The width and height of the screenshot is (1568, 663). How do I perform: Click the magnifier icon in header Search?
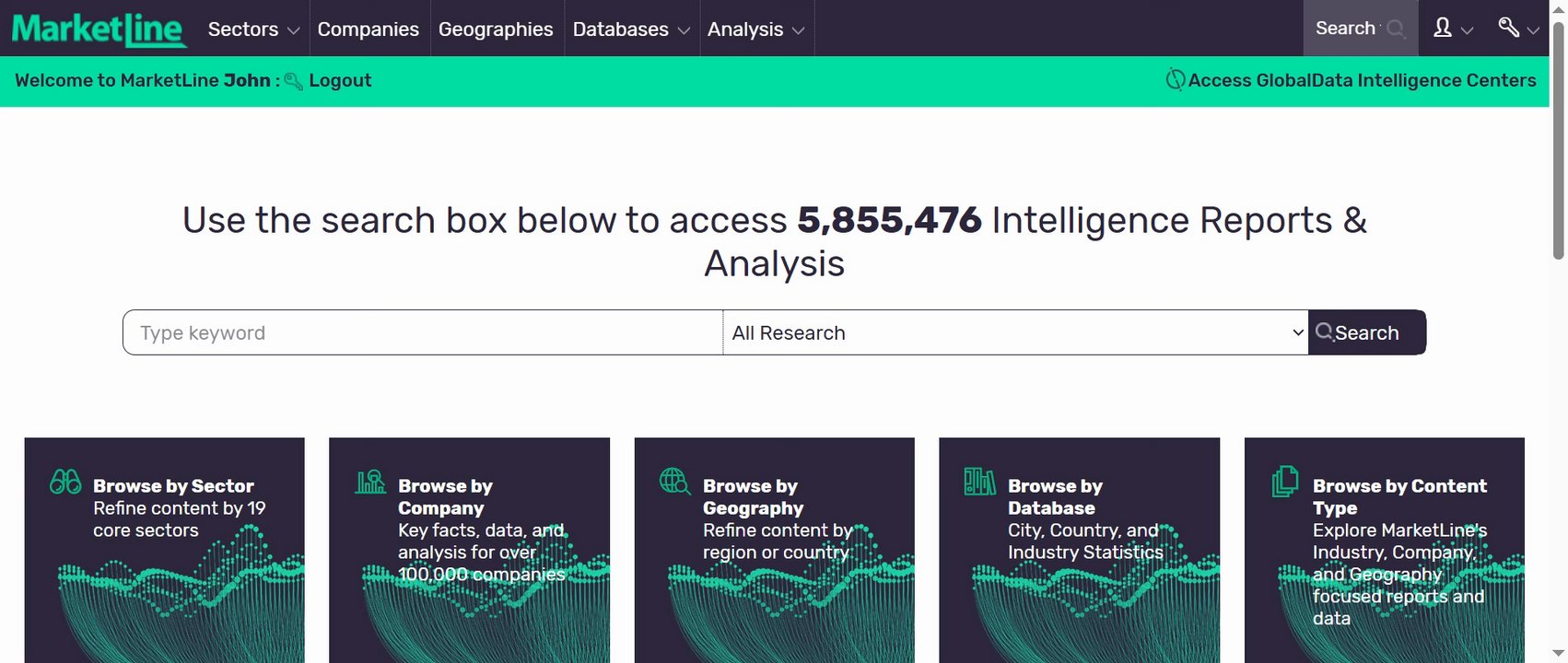pos(1395,29)
